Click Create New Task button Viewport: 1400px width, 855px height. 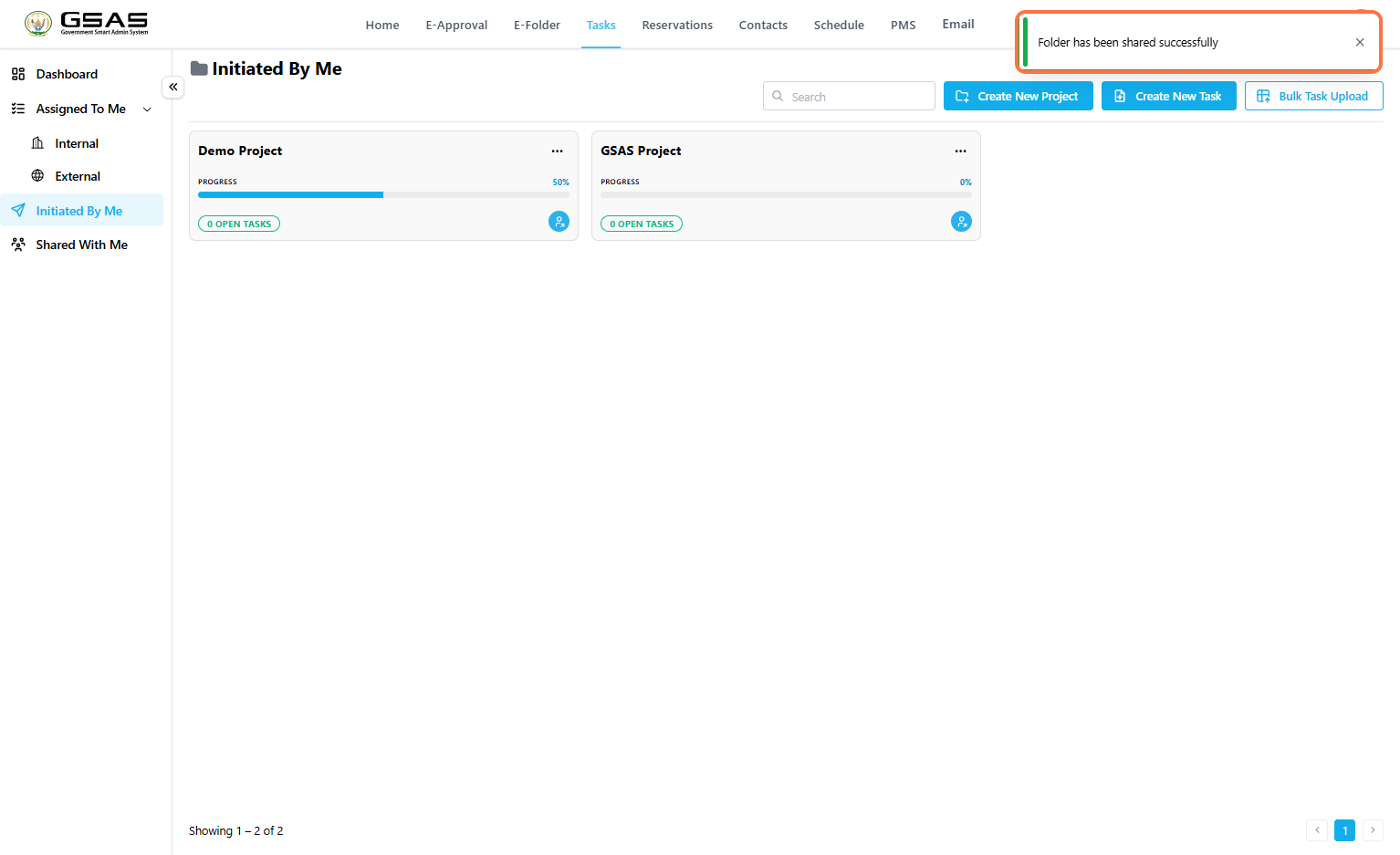point(1169,96)
